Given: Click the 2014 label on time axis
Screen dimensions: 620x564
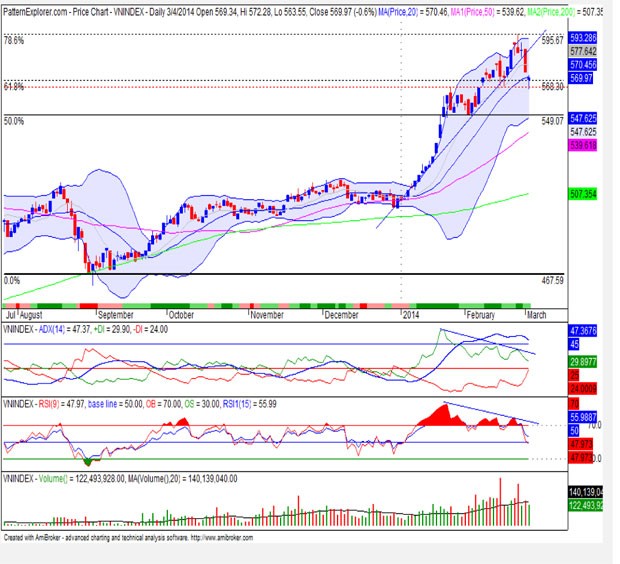Looking at the screenshot, I should tap(410, 314).
